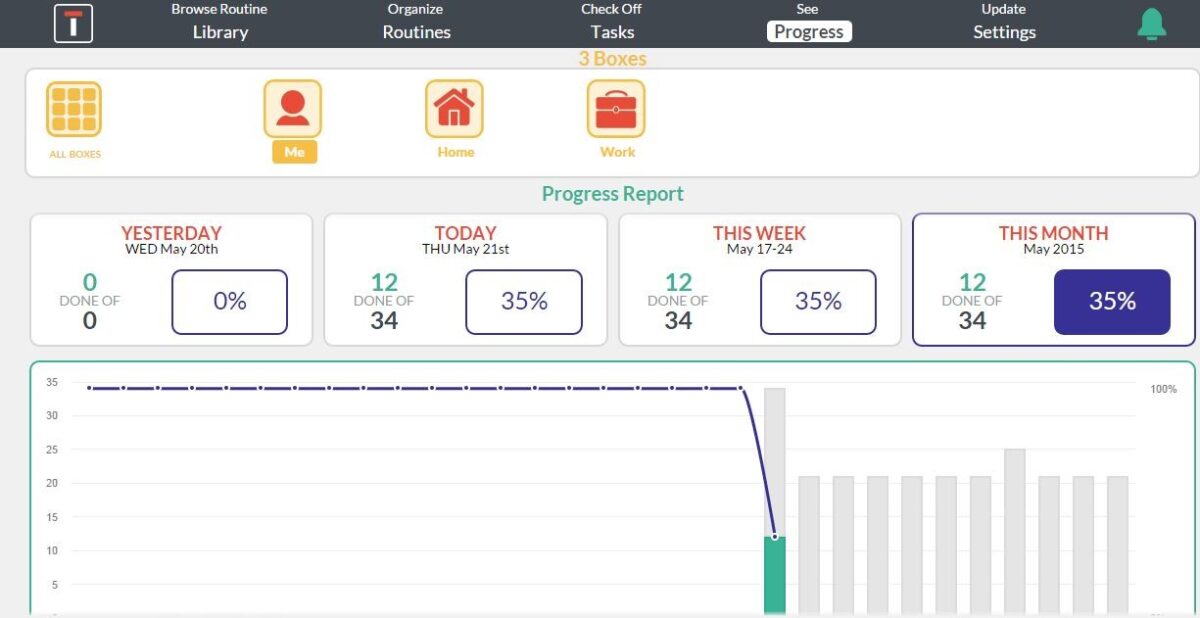
Task: Click the This Month 35% button
Action: pyautogui.click(x=1112, y=301)
